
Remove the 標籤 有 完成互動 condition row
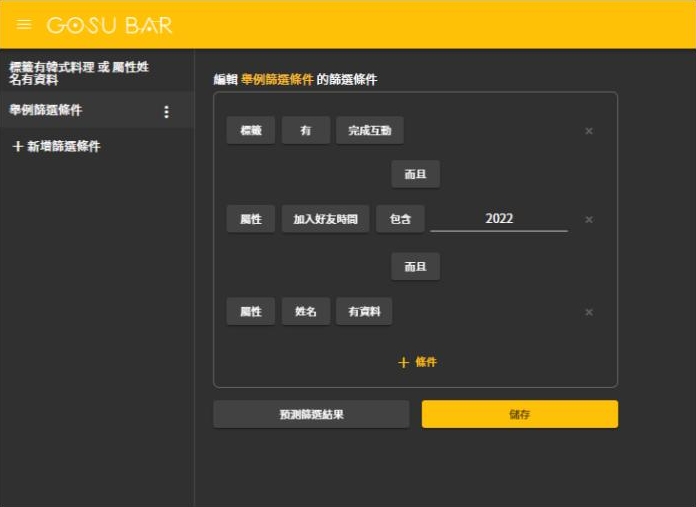[x=588, y=131]
